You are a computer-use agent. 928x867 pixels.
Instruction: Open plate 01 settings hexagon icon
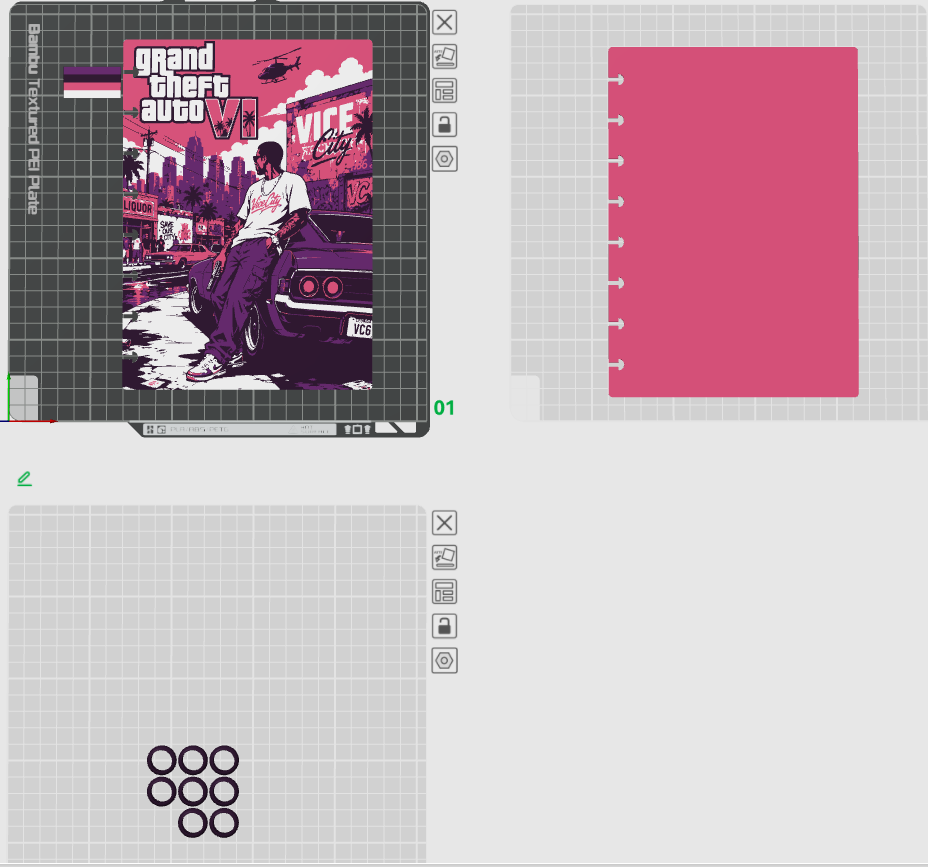pos(444,159)
